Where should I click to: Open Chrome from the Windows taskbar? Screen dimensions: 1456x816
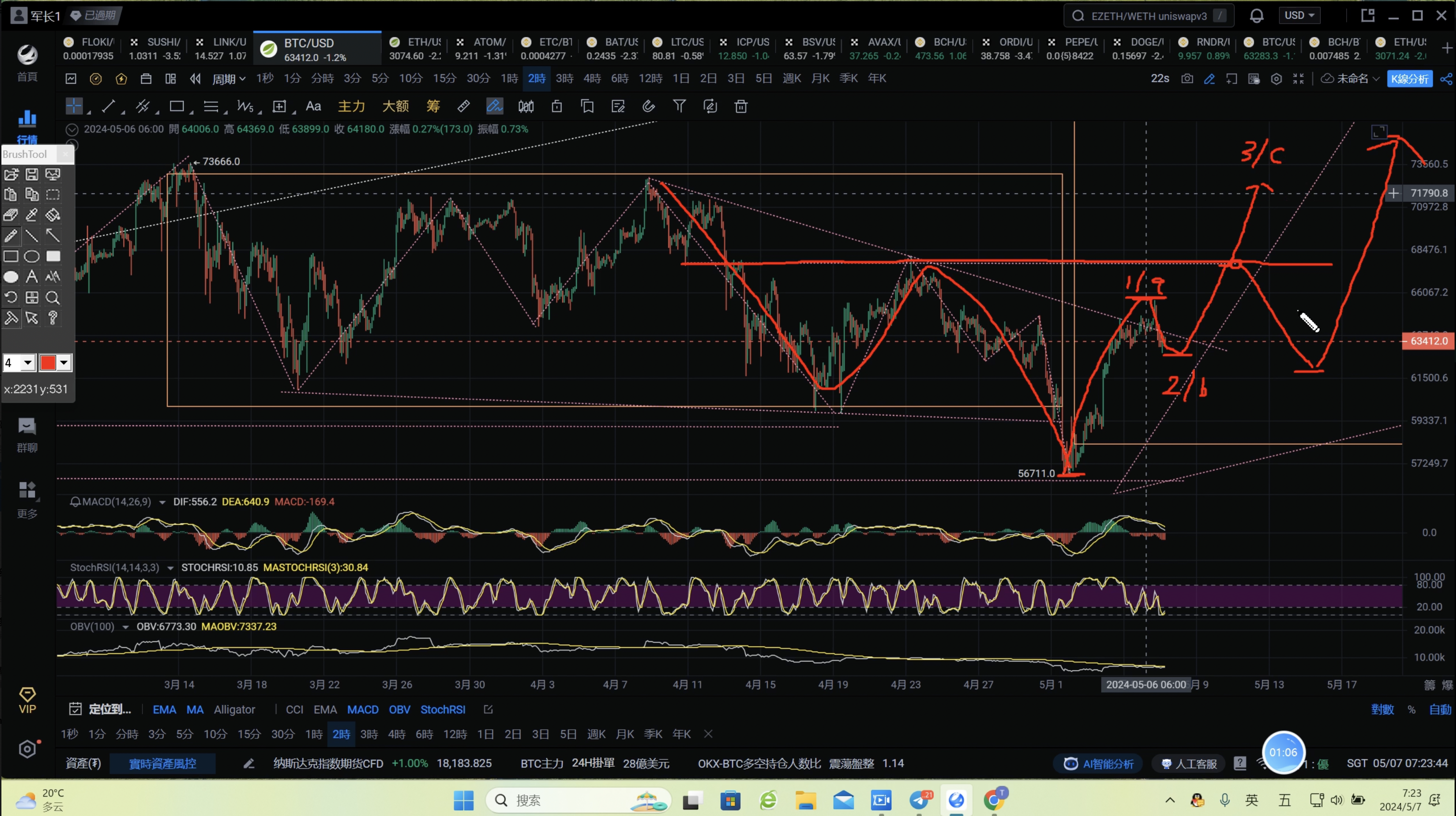click(x=994, y=799)
